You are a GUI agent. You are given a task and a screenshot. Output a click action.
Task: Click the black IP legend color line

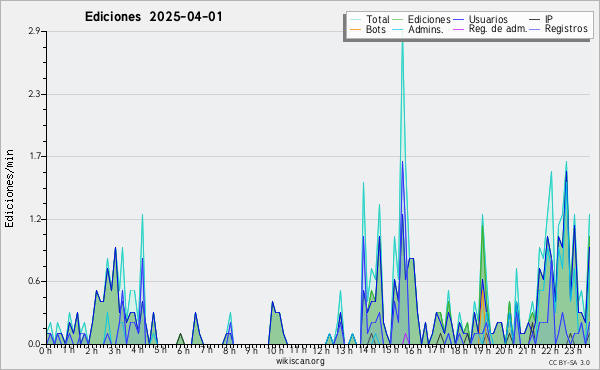coord(535,19)
